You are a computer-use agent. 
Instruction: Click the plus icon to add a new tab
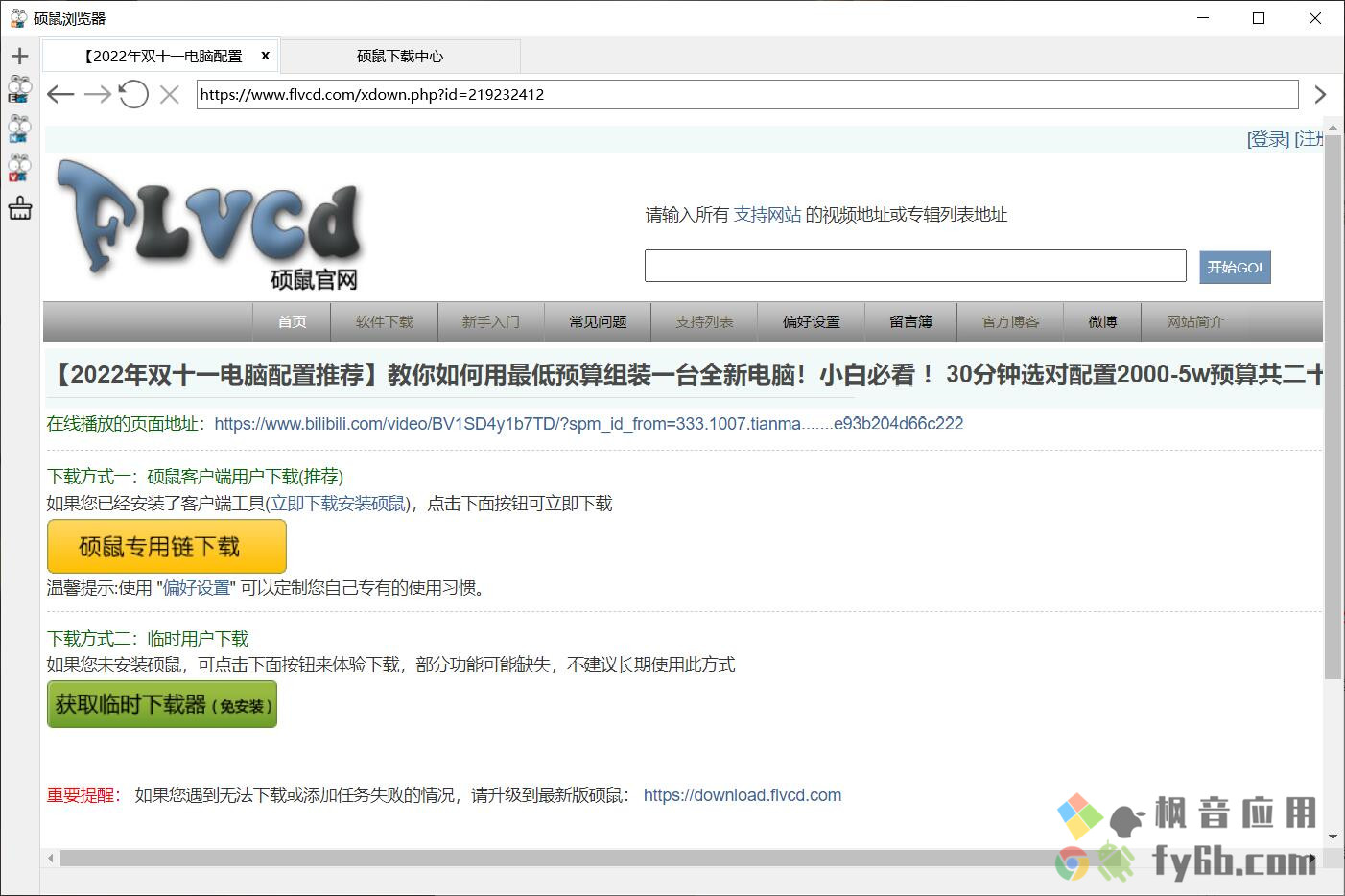pos(19,56)
